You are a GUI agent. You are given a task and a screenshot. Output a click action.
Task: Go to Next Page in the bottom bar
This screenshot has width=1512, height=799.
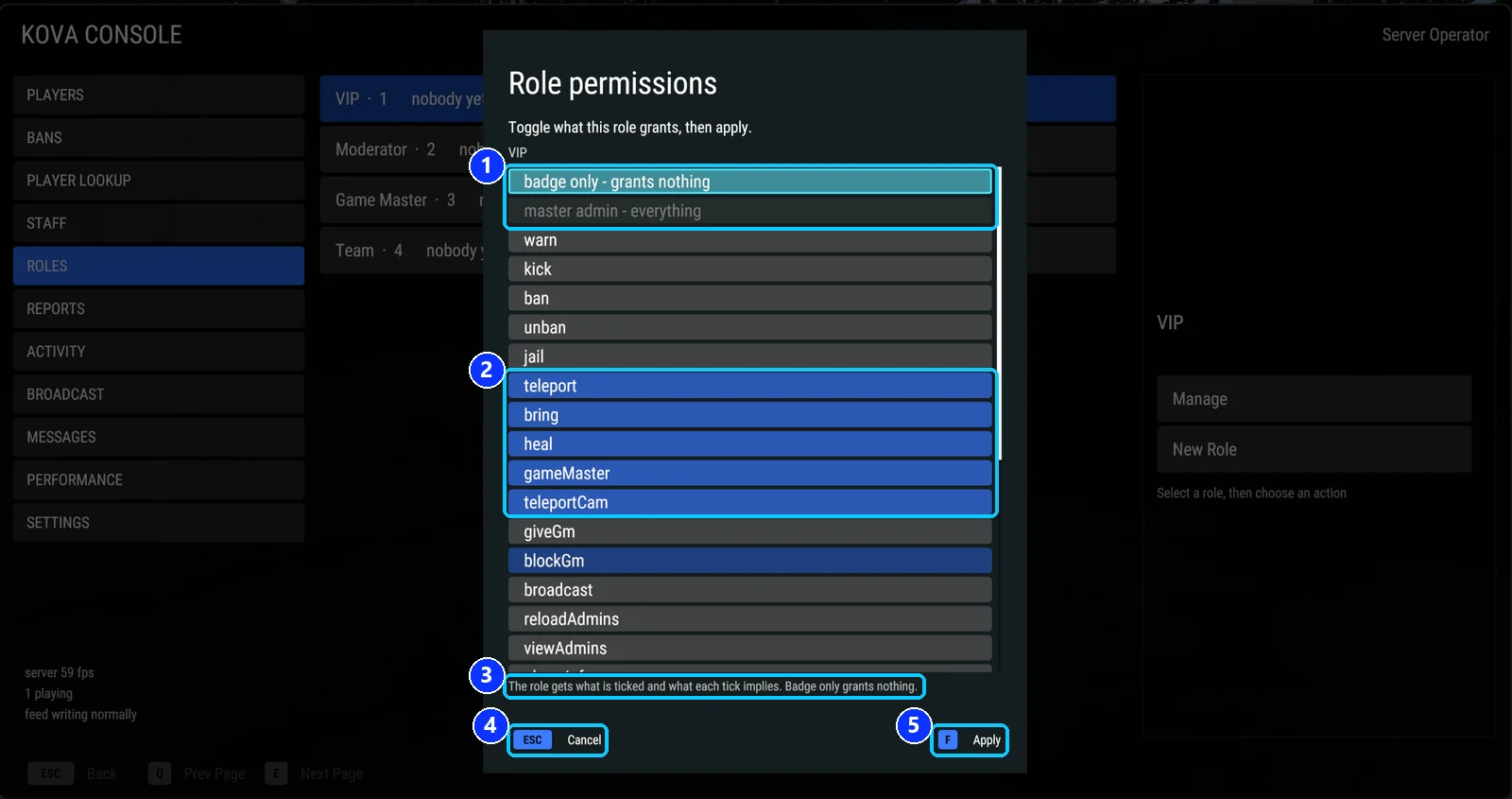(x=314, y=773)
